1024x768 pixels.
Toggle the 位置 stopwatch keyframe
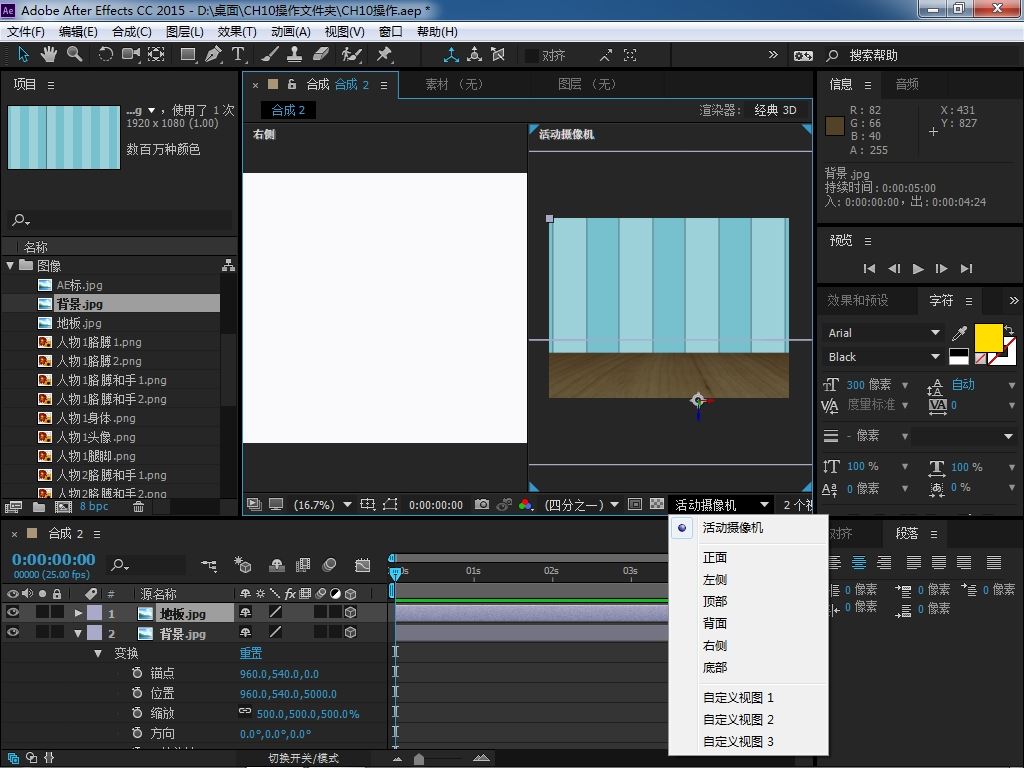(137, 693)
